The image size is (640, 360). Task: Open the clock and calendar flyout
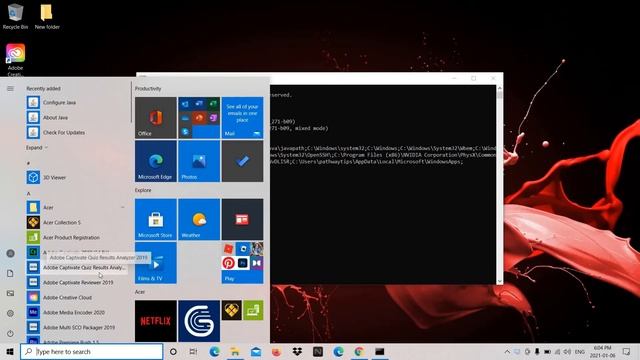[x=602, y=351]
